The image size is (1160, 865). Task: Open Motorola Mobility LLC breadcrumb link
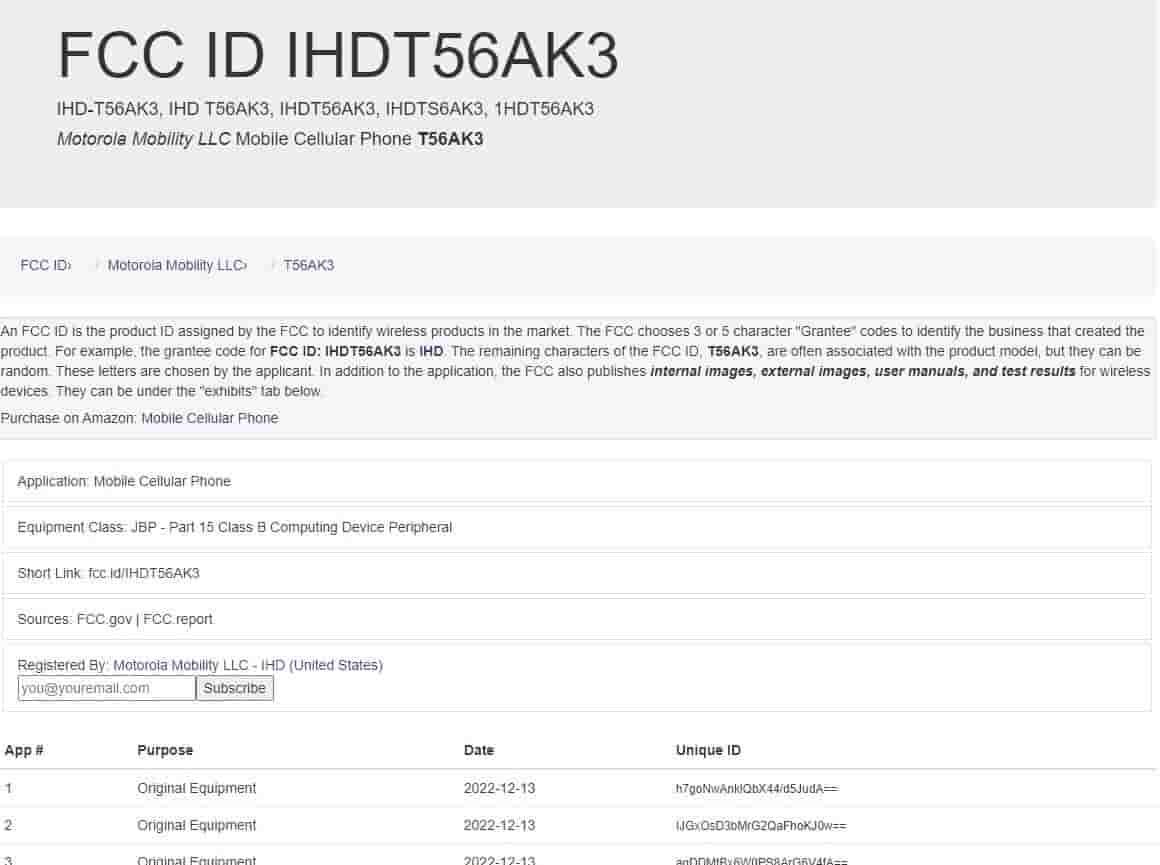pos(176,265)
